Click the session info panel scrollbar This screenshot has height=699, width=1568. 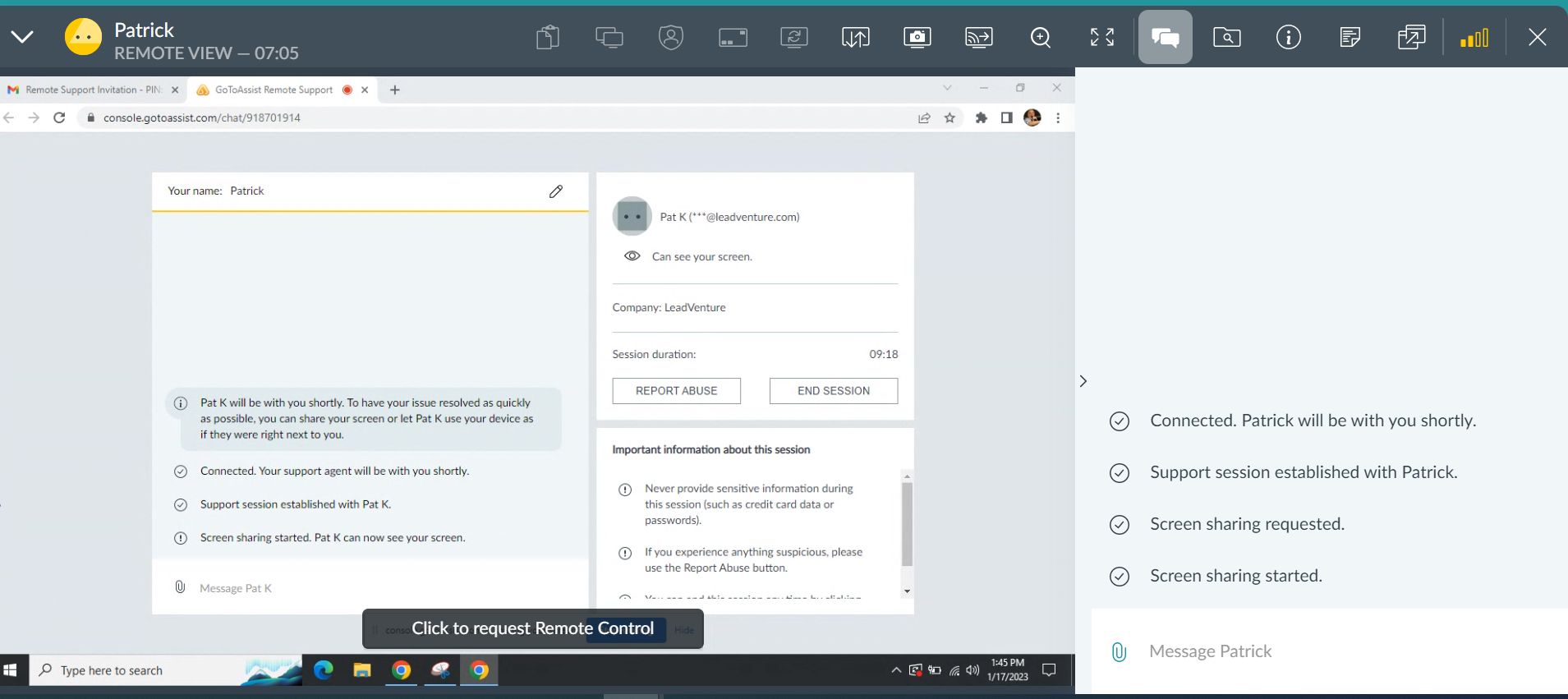click(x=907, y=526)
